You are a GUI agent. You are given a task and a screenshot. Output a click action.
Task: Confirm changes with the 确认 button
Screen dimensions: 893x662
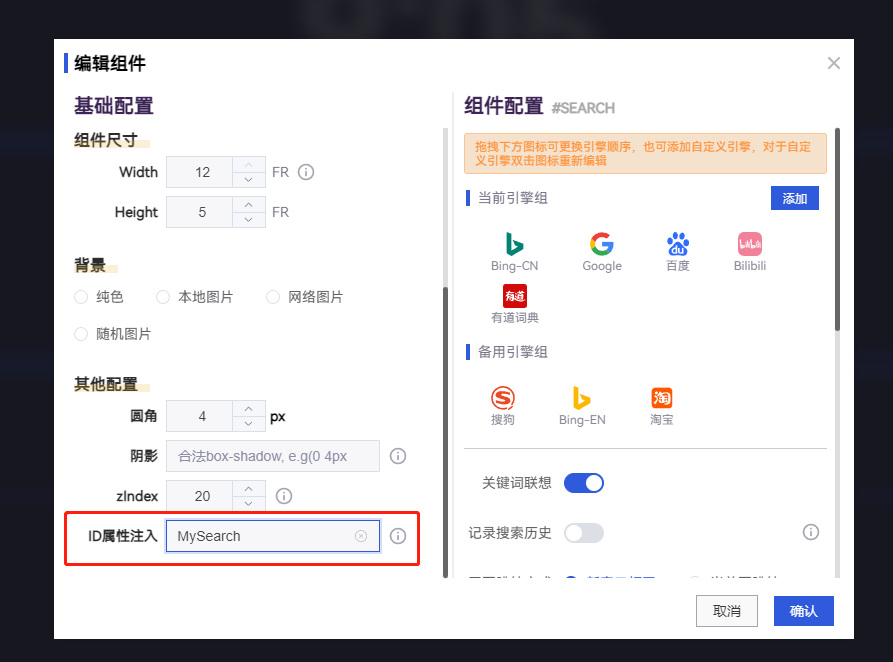click(x=803, y=611)
